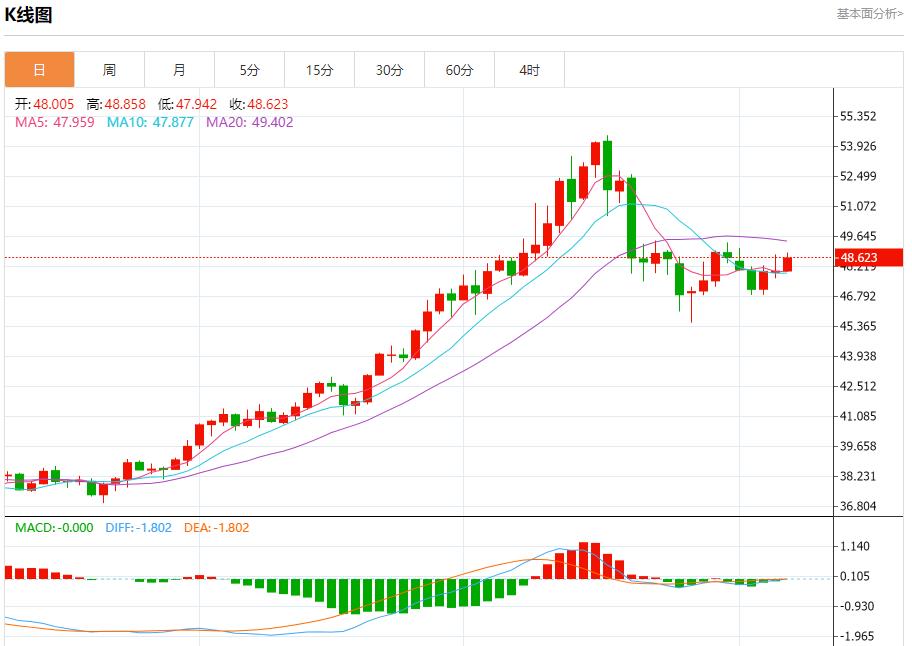Click the tallest green candlestick at the peak
Image resolution: width=912 pixels, height=646 pixels.
click(x=606, y=165)
